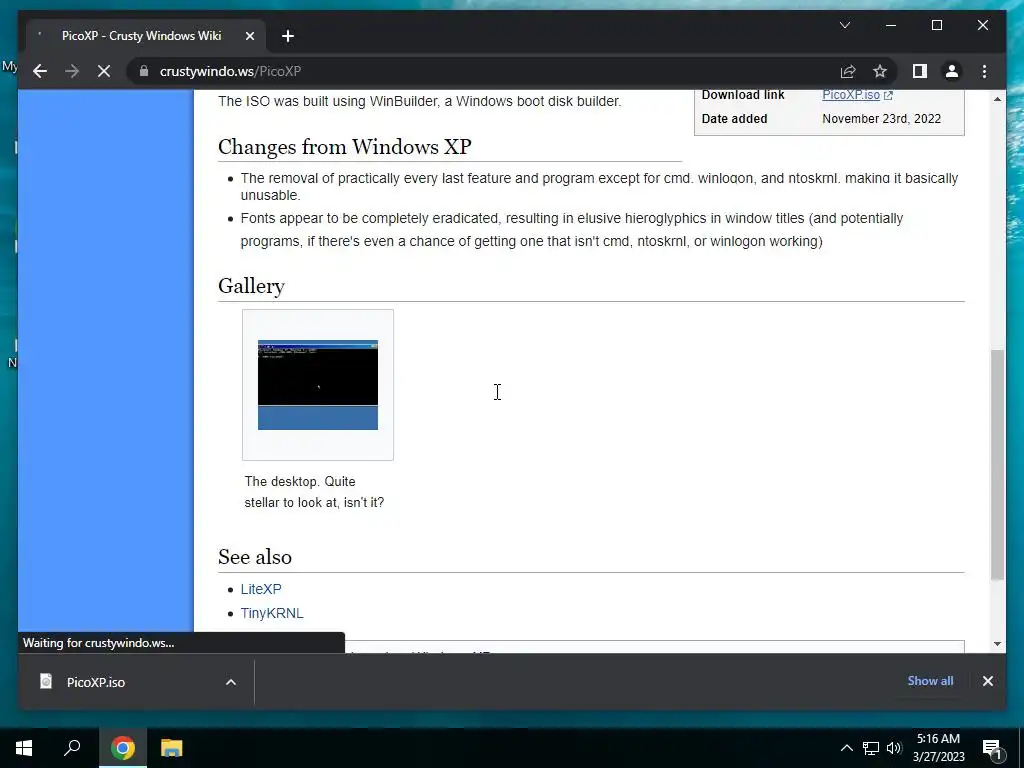The height and width of the screenshot is (768, 1024).
Task: Click the gallery caption 'The desktop. Quite'
Action: 300,481
